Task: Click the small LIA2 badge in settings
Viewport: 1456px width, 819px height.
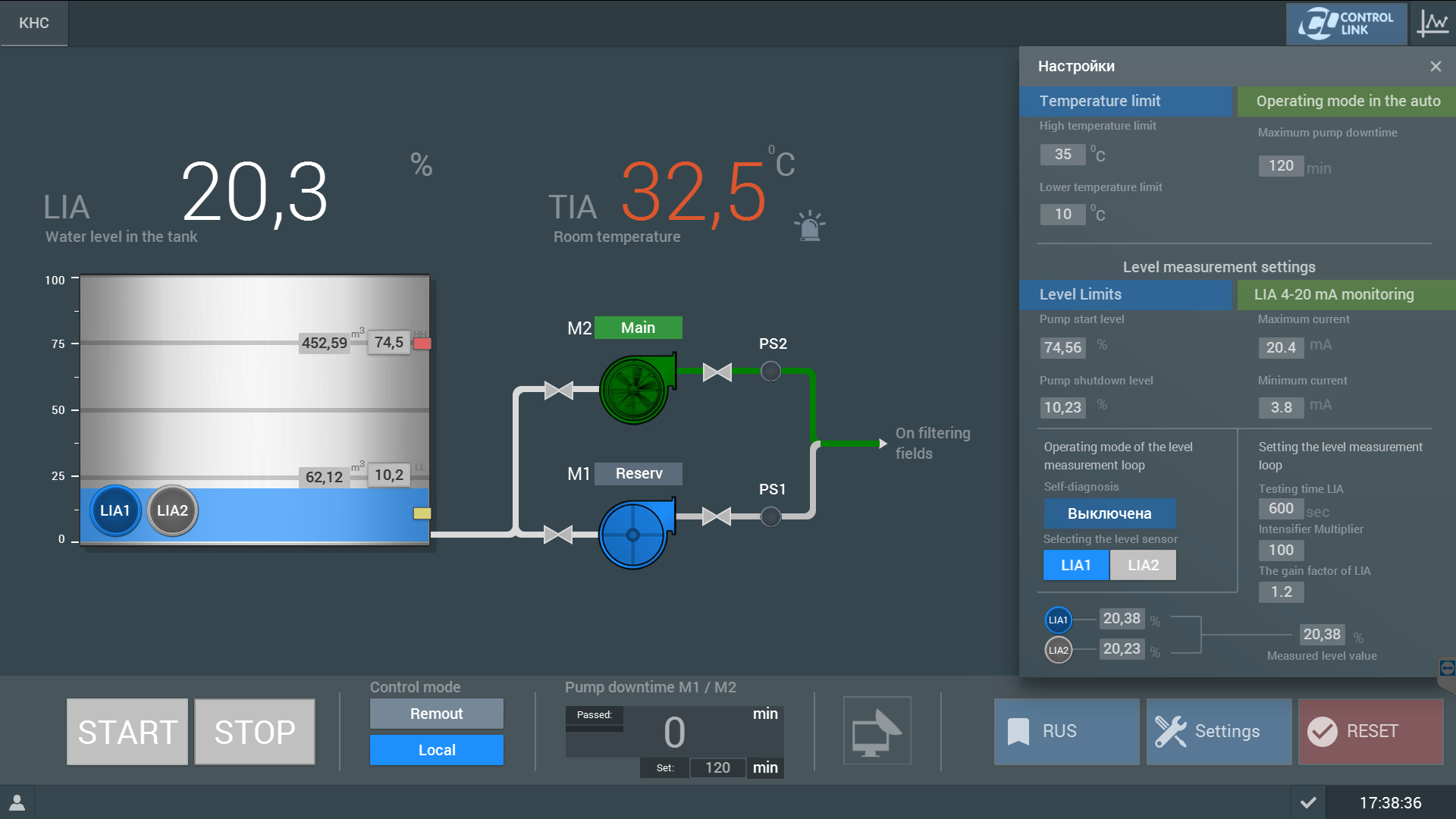Action: [1059, 650]
